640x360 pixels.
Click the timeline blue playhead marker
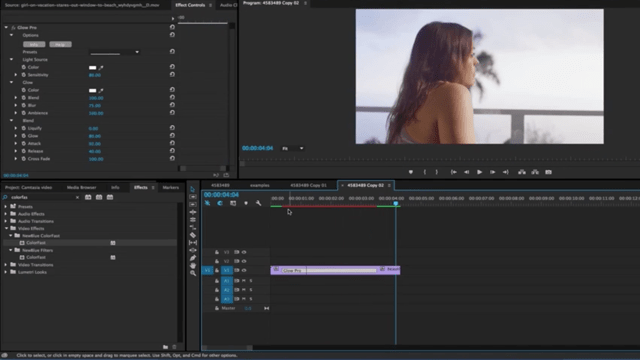(x=396, y=203)
